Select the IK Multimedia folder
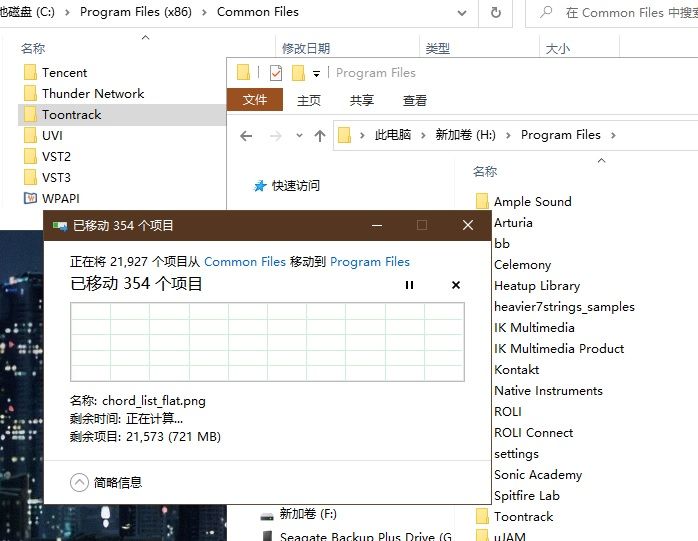The height and width of the screenshot is (541, 698). click(x=534, y=328)
